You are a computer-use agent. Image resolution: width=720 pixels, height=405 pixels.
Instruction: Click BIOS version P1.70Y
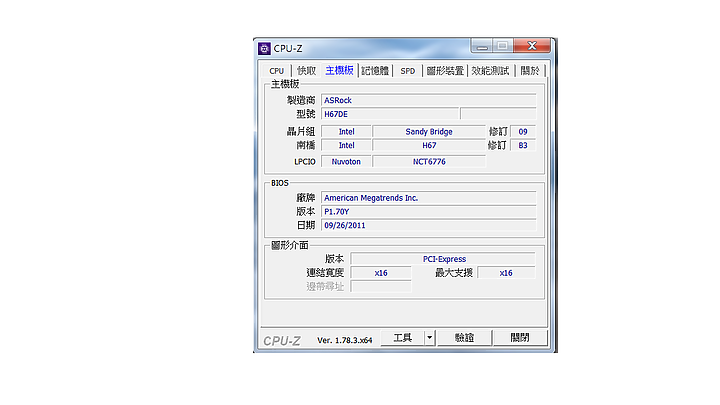[428, 212]
